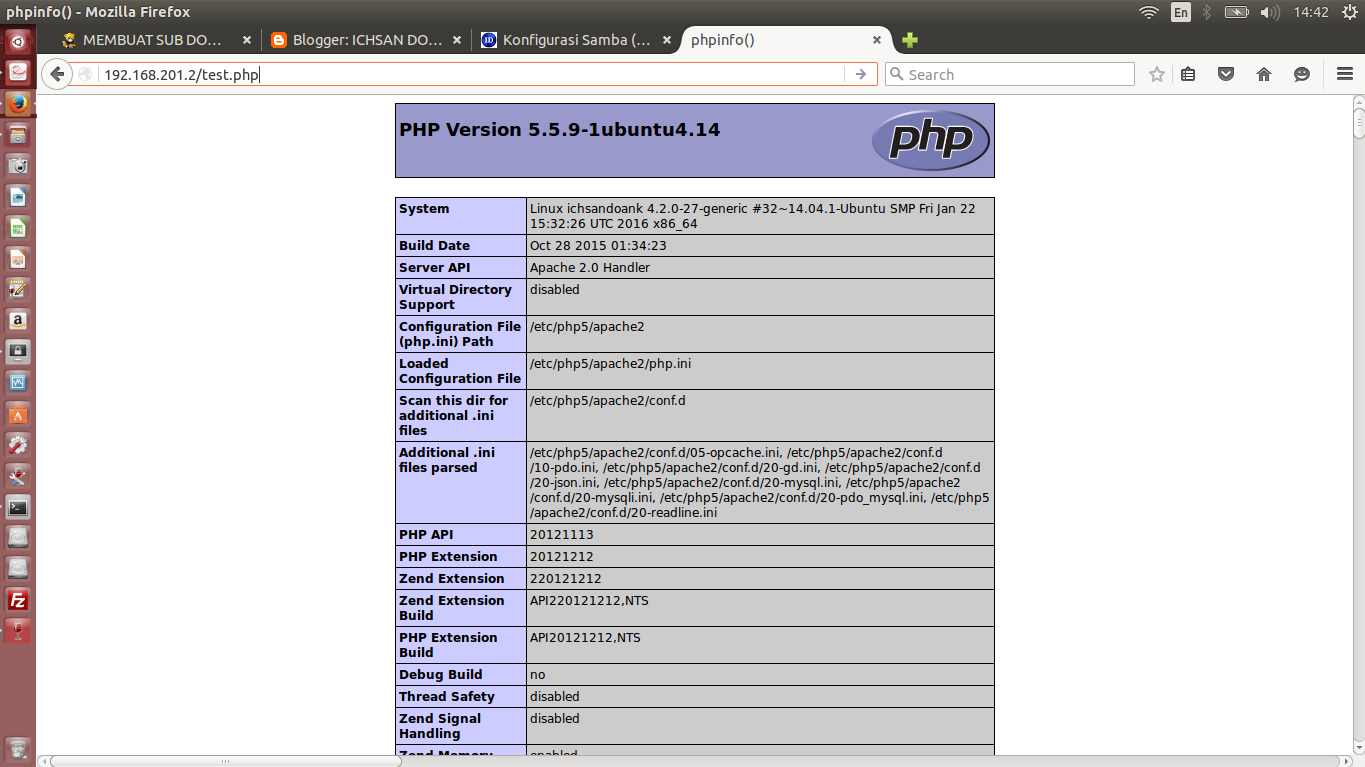This screenshot has height=767, width=1365.
Task: Open Ubuntu Software Center from launcher
Action: point(18,414)
